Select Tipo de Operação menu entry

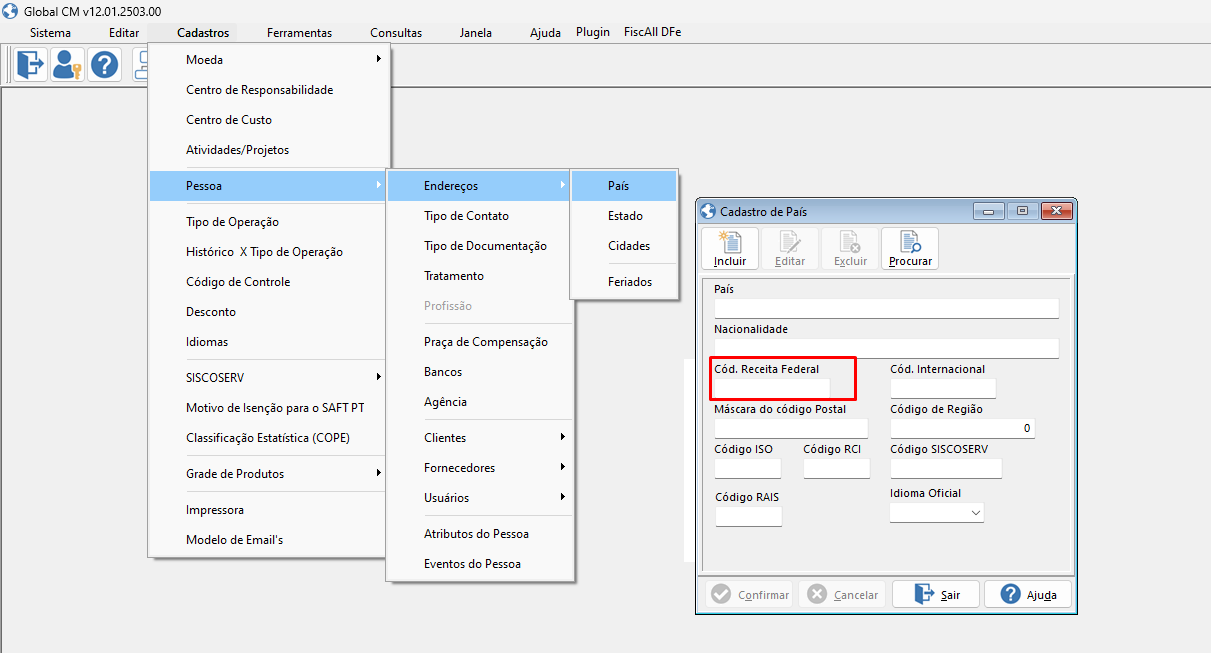click(269, 222)
